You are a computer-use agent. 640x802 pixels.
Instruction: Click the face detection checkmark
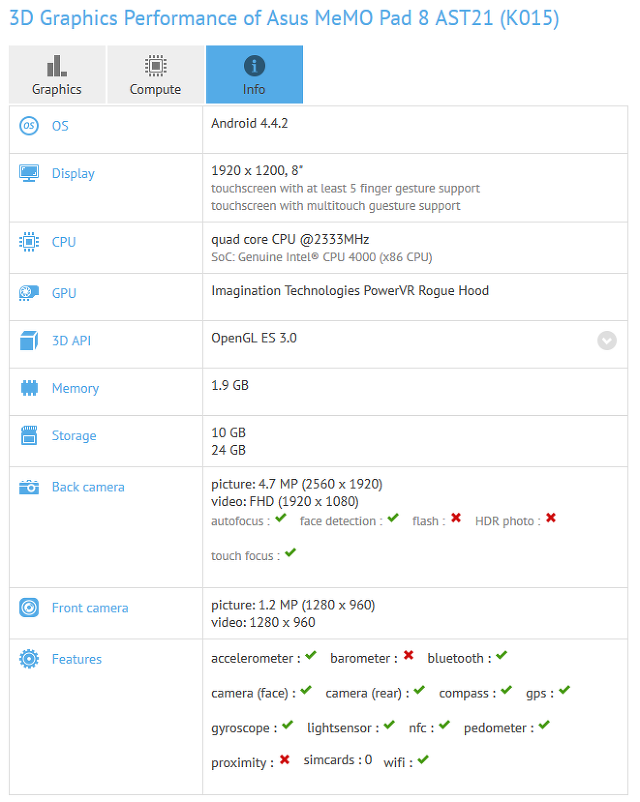click(393, 518)
